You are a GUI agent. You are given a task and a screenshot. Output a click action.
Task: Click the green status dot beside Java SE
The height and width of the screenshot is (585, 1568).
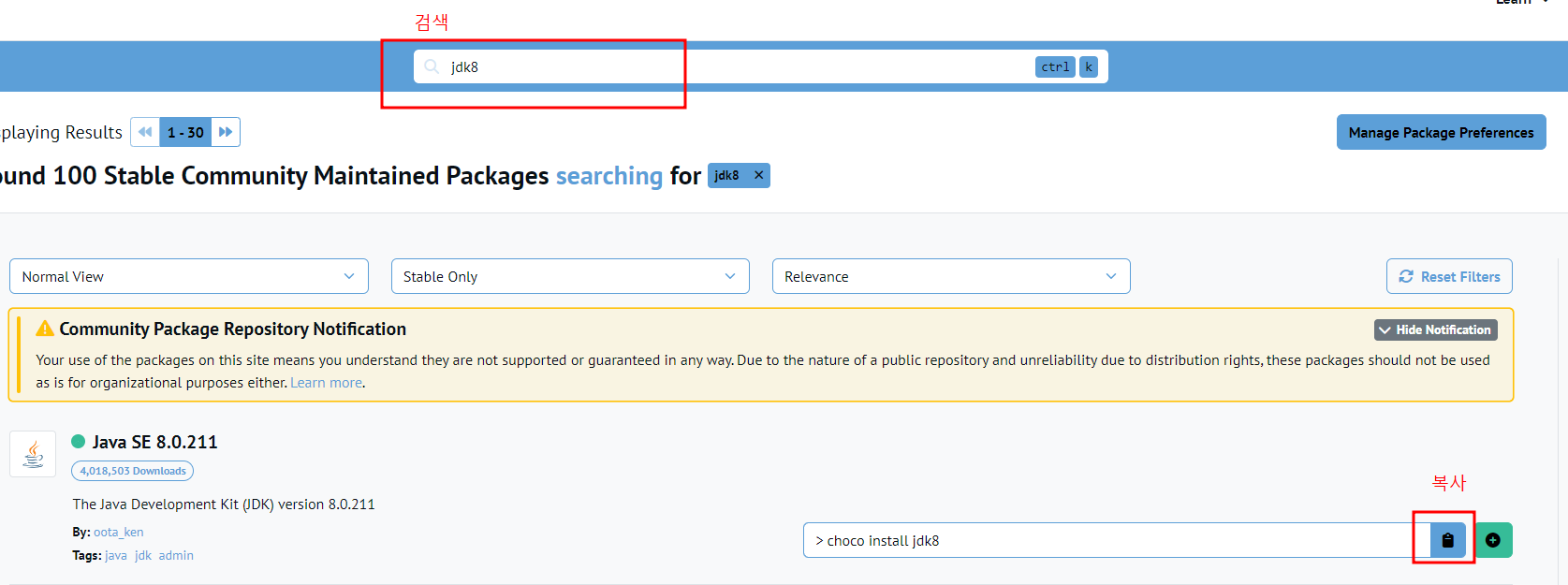tap(79, 441)
